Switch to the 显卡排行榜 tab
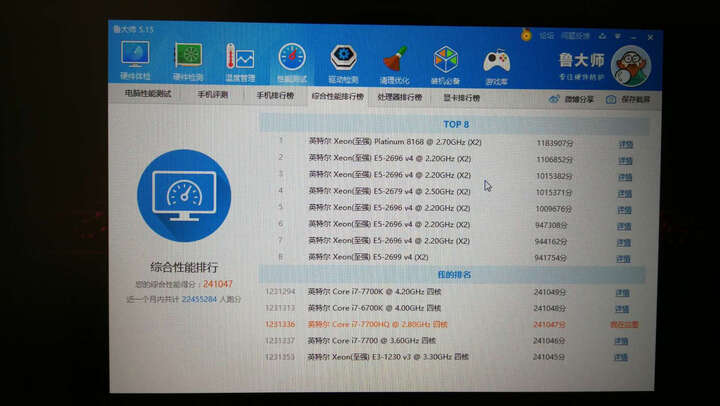This screenshot has height=406, width=720. click(461, 98)
